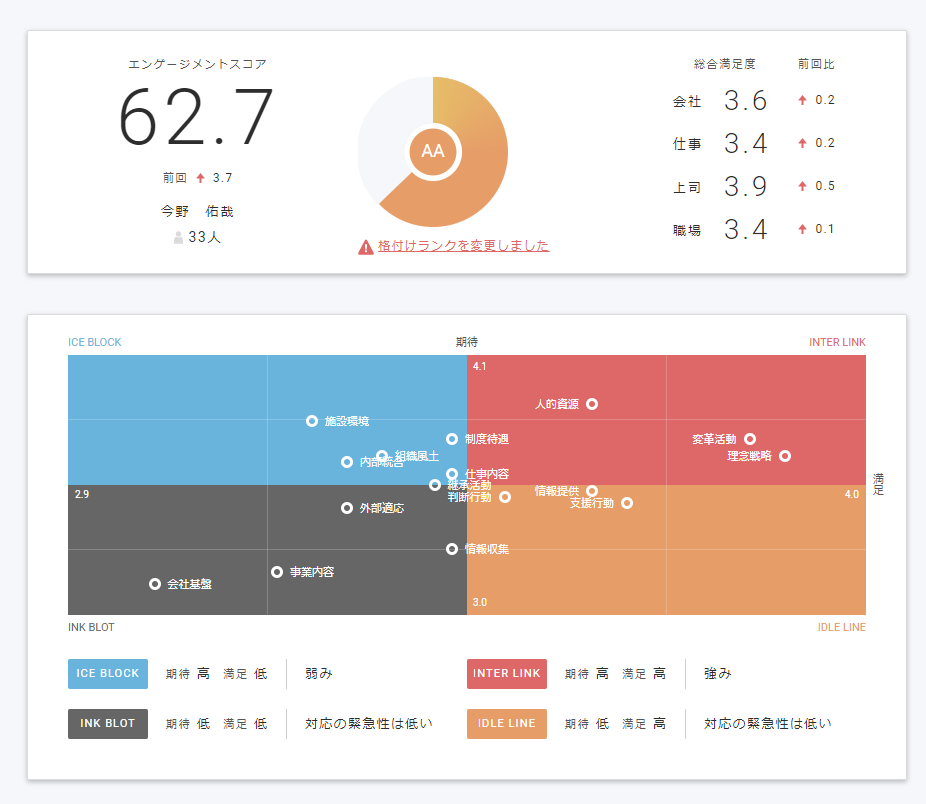Click the 満足 axis label right of chart
Viewport: 926px width, 804px height.
(878, 484)
